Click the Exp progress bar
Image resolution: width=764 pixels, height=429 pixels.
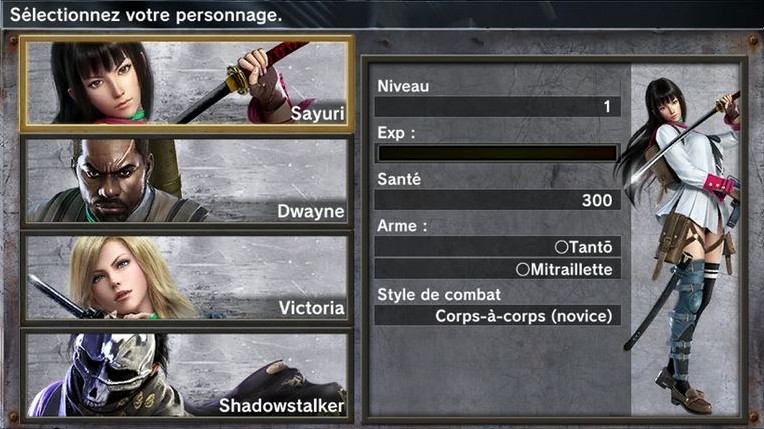tap(497, 153)
